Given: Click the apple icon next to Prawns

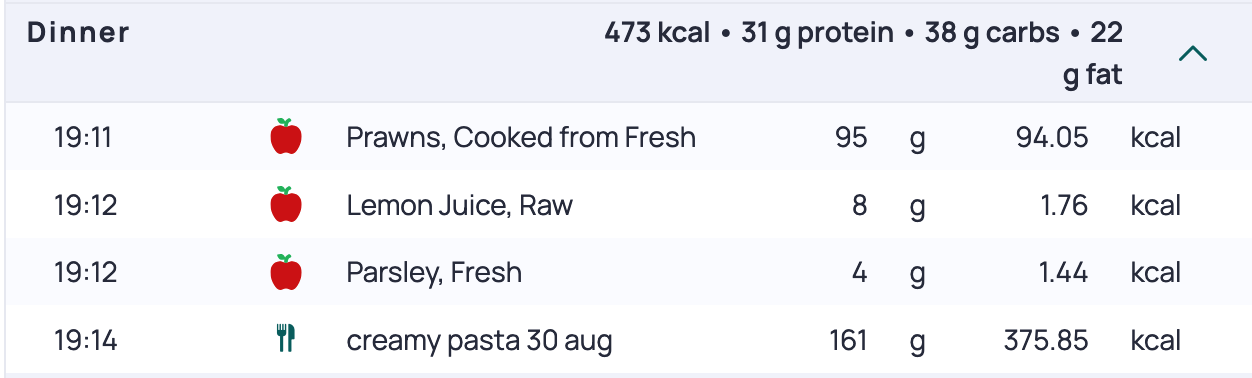Looking at the screenshot, I should point(286,136).
